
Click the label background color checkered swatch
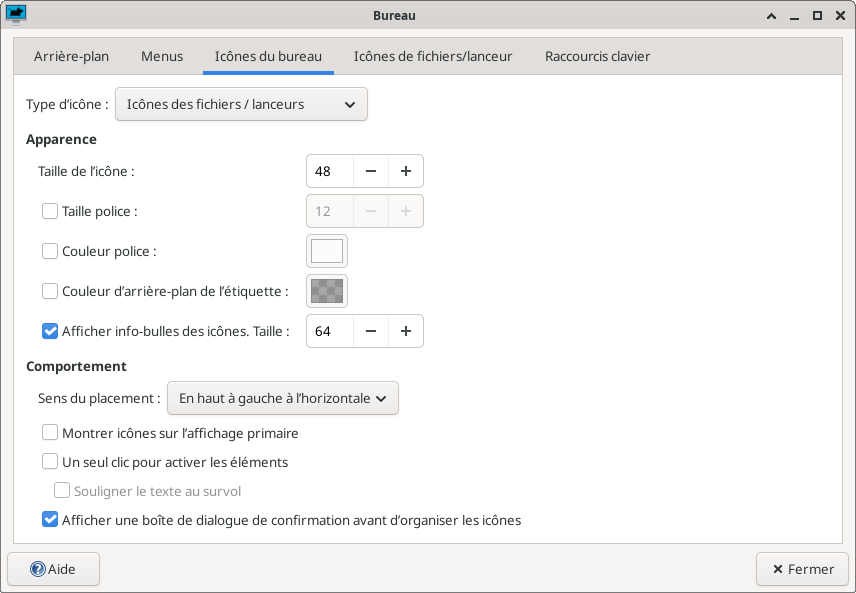pyautogui.click(x=327, y=291)
